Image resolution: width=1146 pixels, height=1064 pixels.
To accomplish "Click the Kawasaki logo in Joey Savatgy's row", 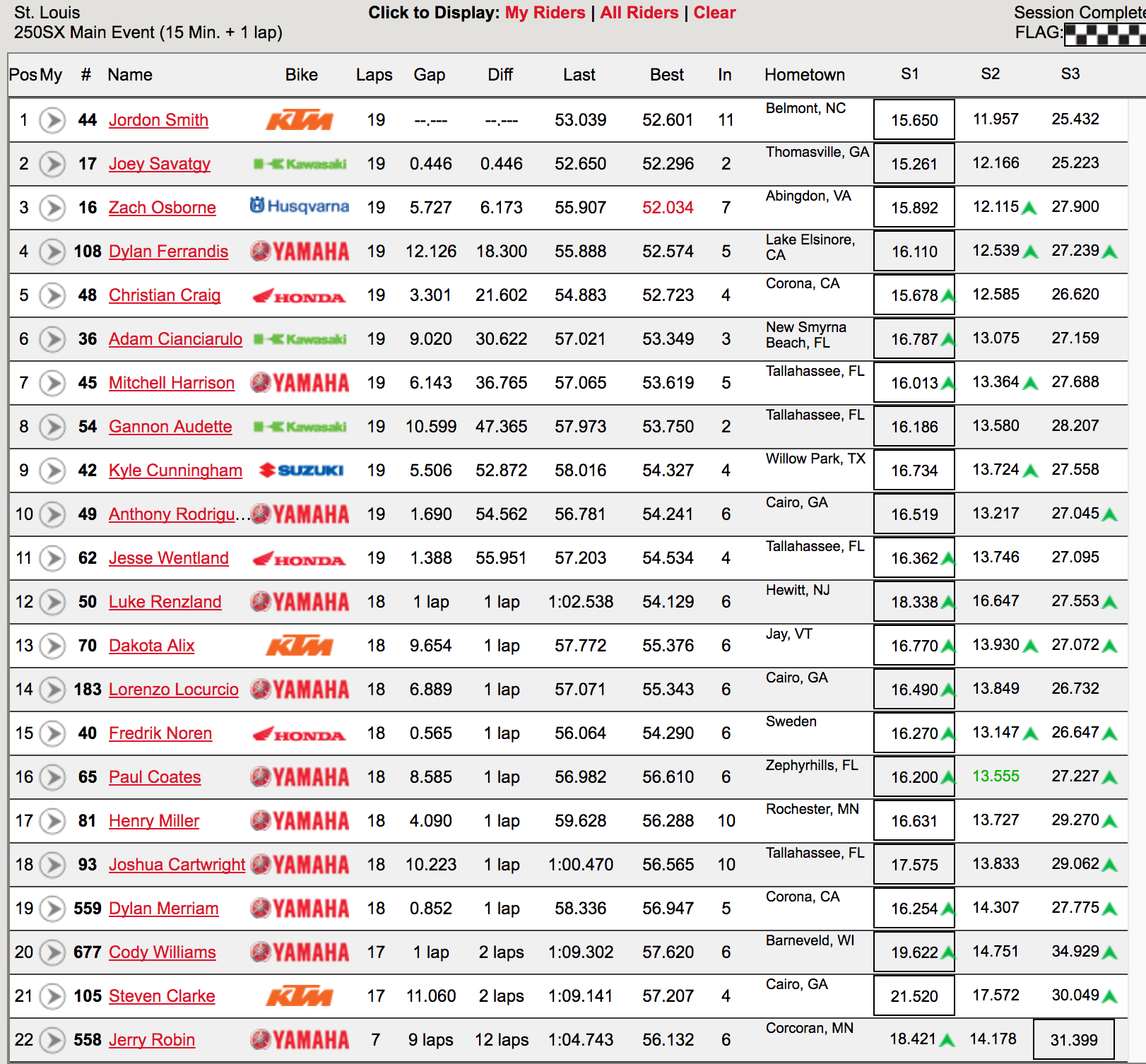I will click(x=300, y=164).
